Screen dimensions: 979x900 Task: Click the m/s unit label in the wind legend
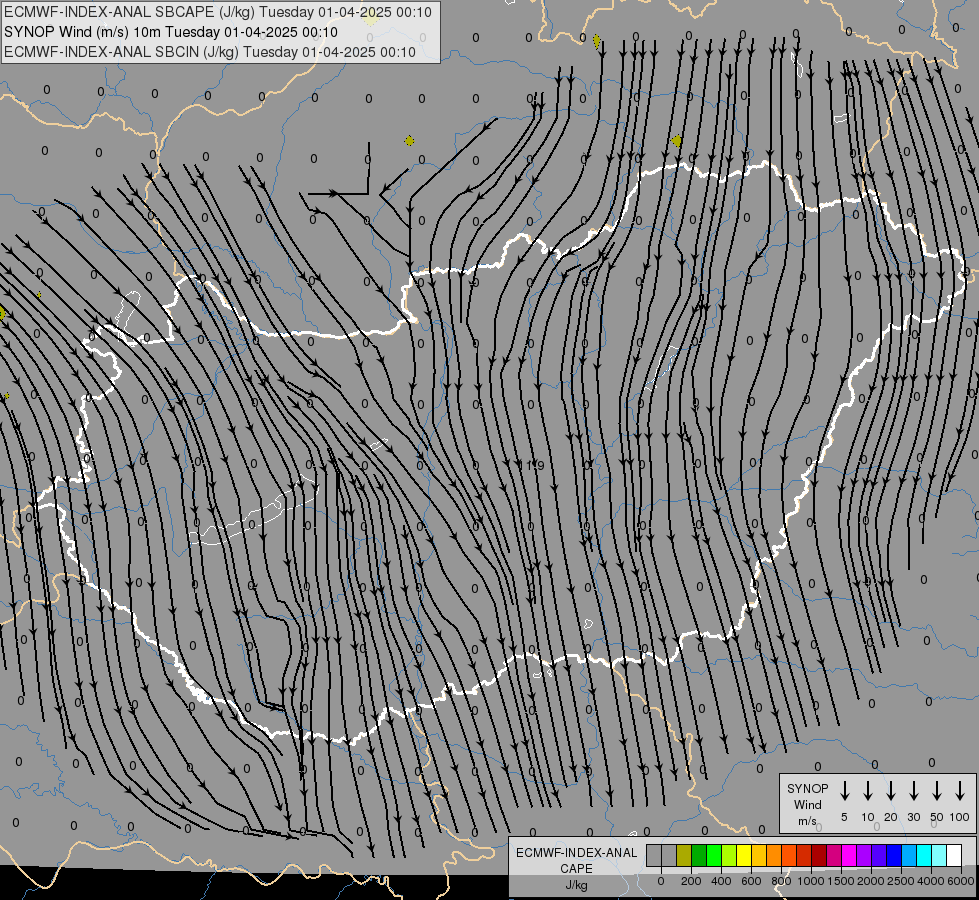point(807,821)
